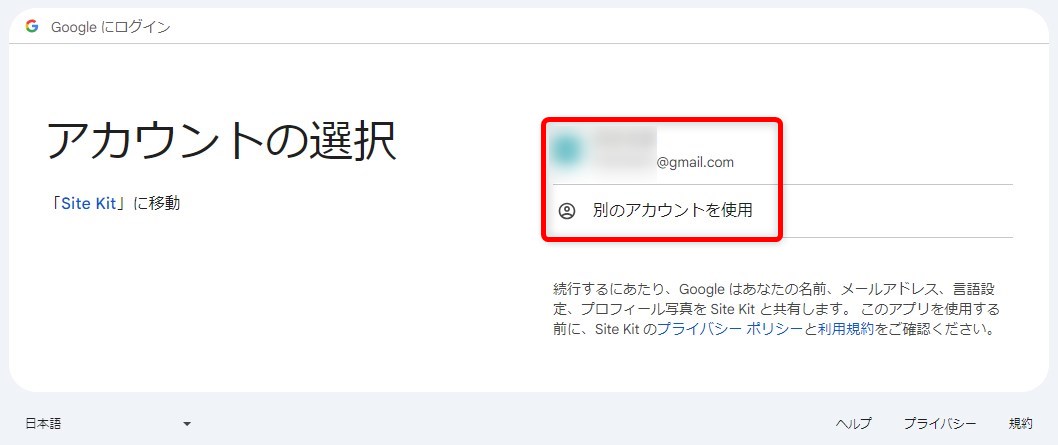Viewport: 1058px width, 445px height.
Task: Click the blurred account name text
Action: 625,140
